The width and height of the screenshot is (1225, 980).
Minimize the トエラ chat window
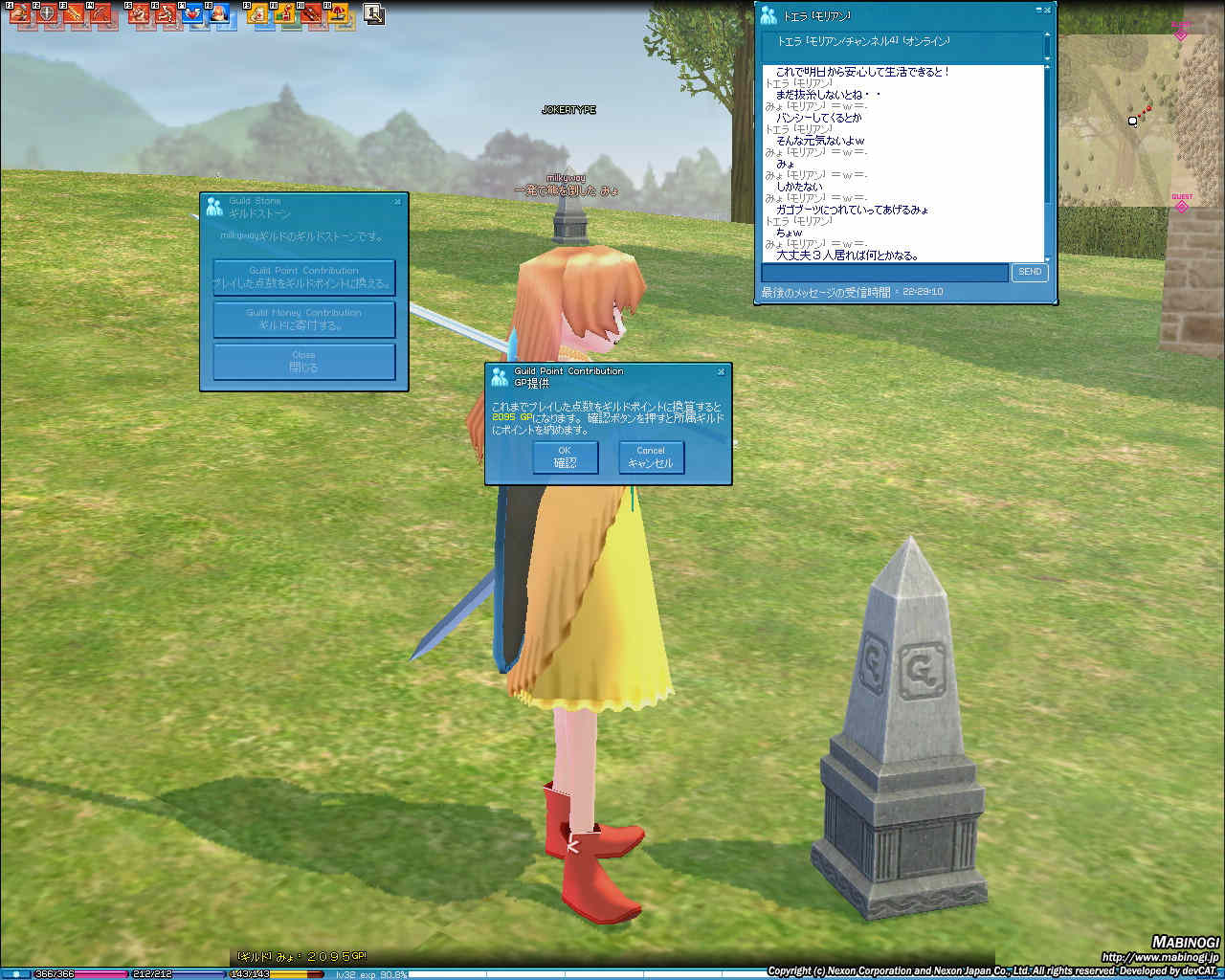(1038, 10)
